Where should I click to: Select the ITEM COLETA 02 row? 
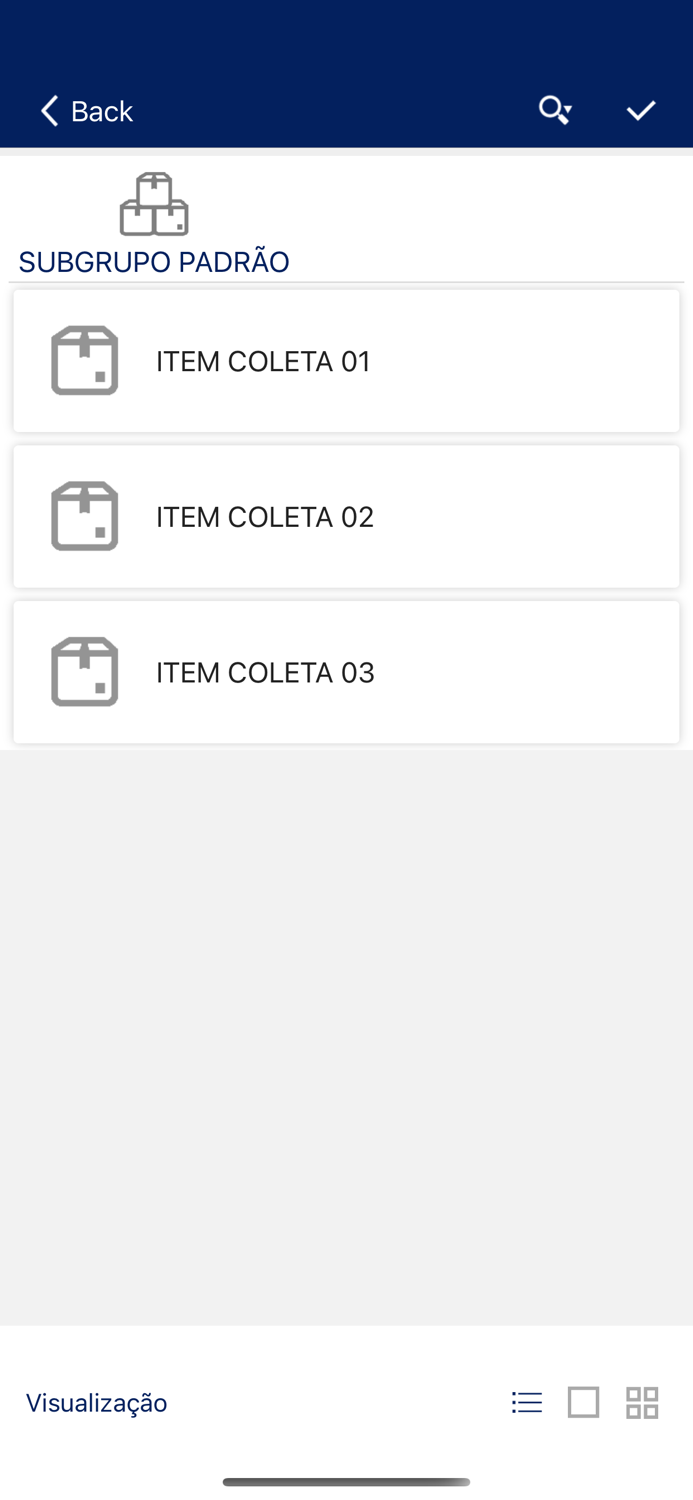click(x=346, y=516)
